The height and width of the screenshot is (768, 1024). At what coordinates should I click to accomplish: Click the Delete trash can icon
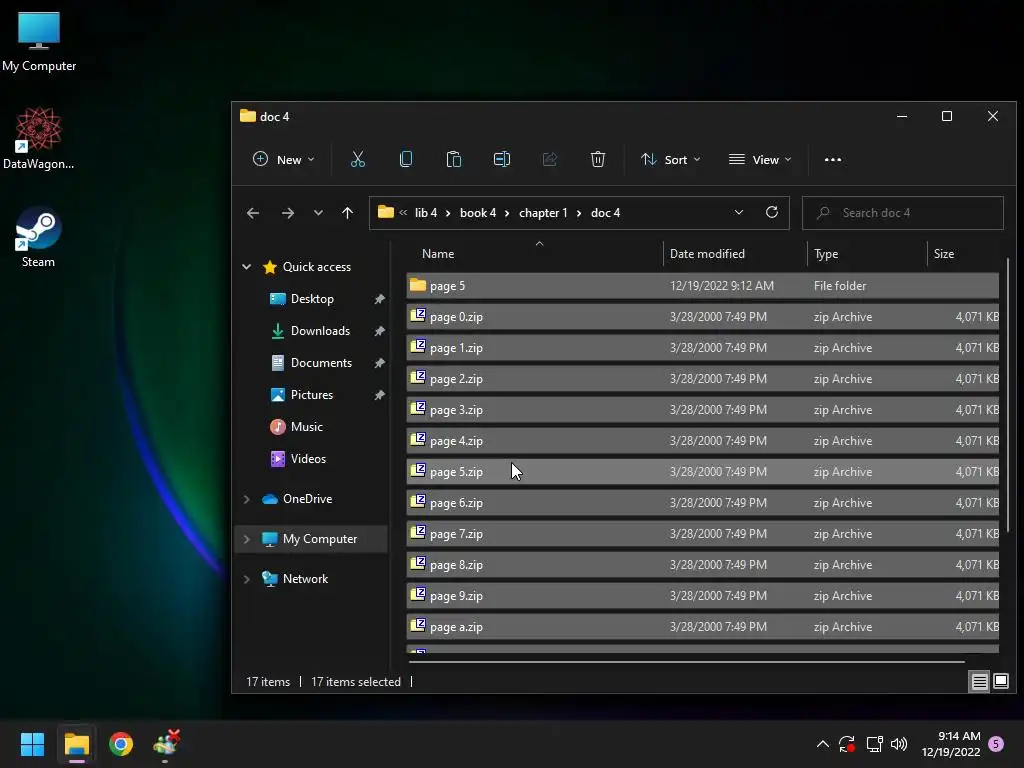point(598,159)
